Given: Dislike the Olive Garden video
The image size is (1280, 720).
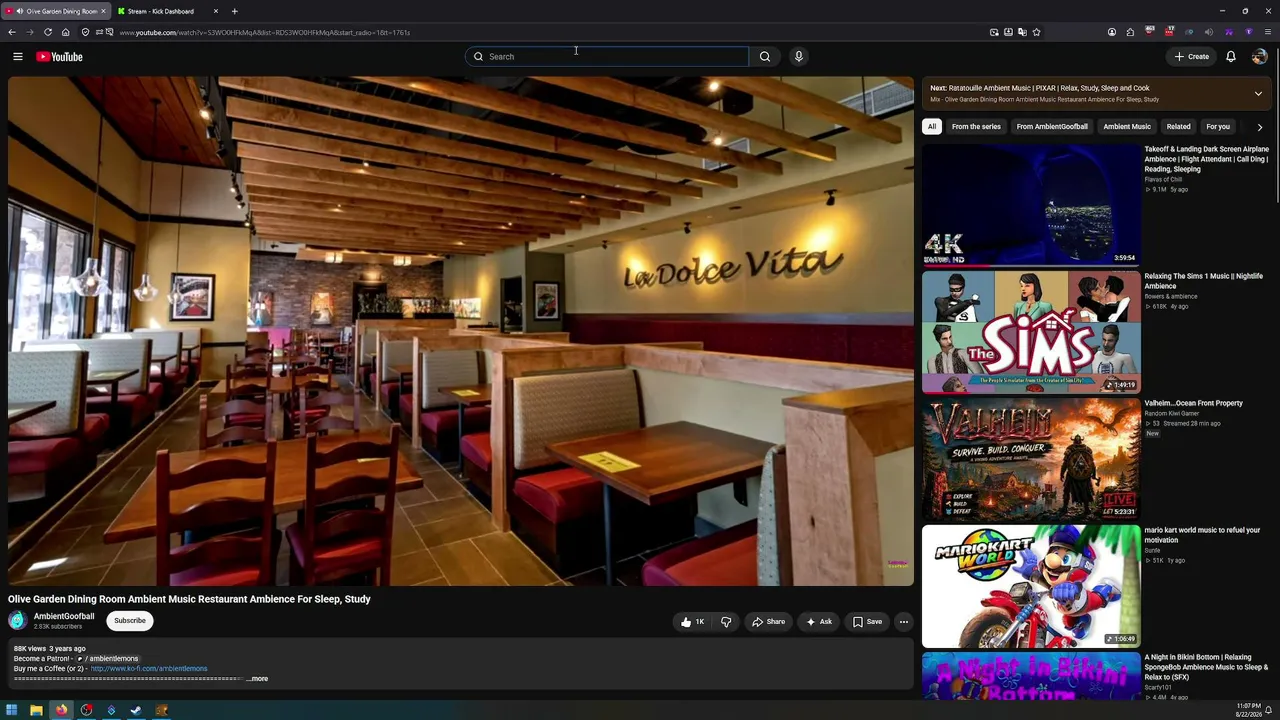Looking at the screenshot, I should 726,622.
